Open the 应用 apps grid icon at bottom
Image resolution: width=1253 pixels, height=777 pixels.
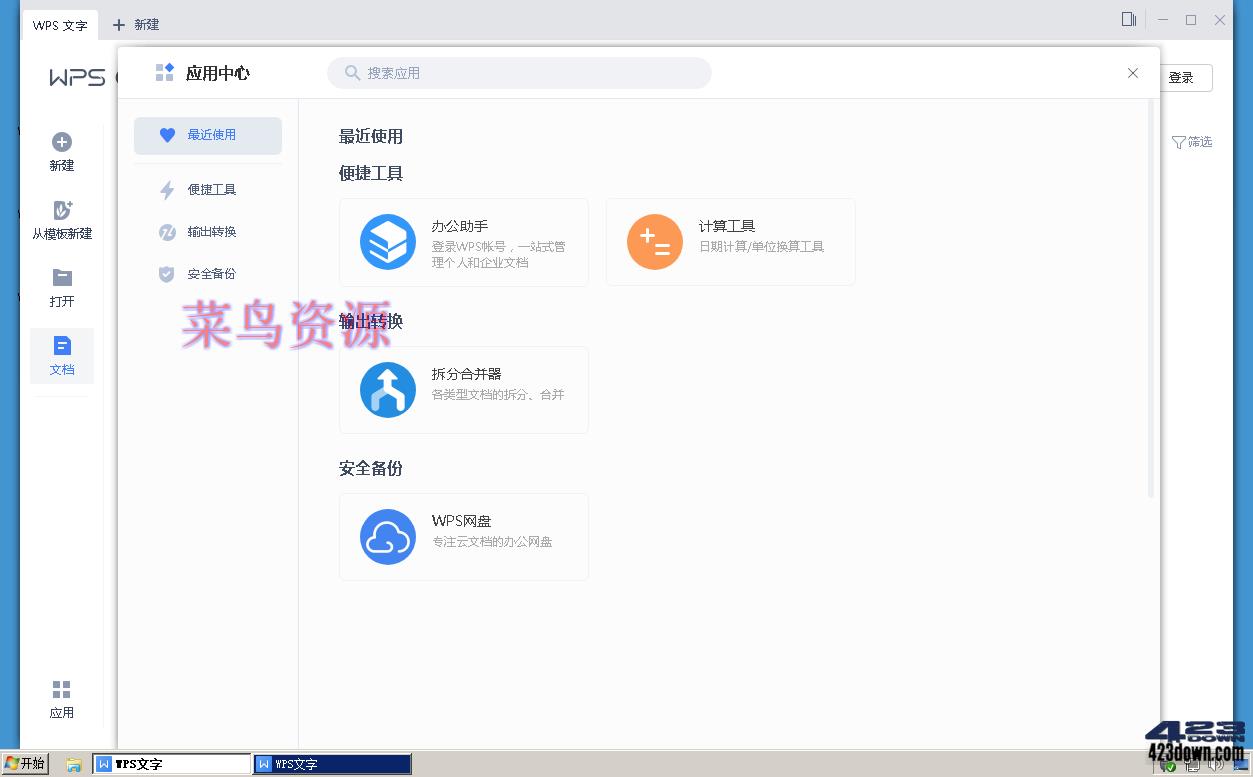pos(61,688)
